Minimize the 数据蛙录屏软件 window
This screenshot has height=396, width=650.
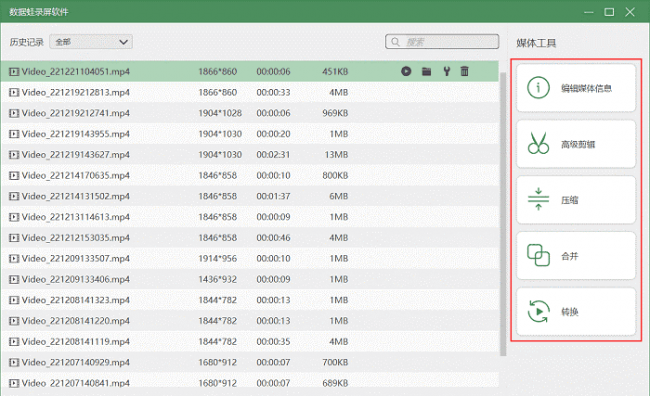[589, 12]
